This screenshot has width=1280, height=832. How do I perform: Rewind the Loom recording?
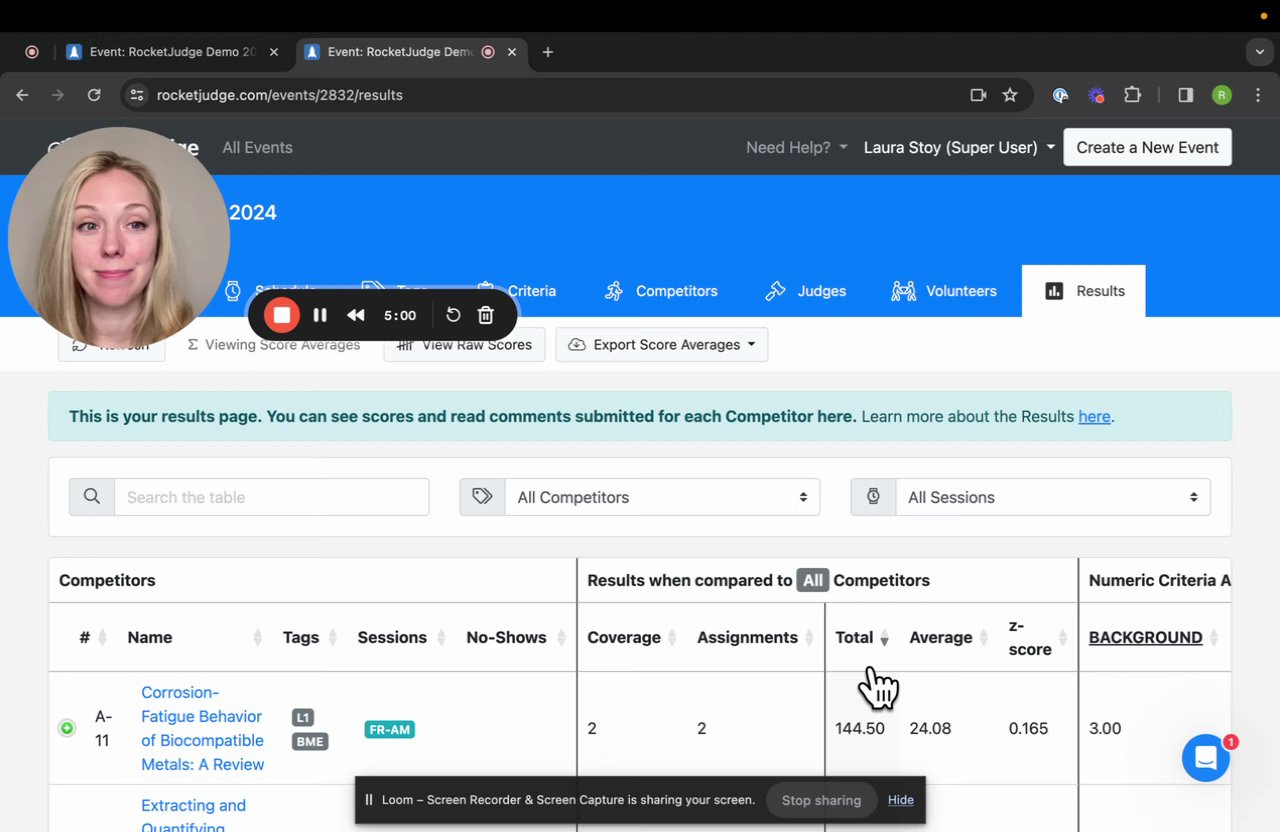(x=356, y=315)
